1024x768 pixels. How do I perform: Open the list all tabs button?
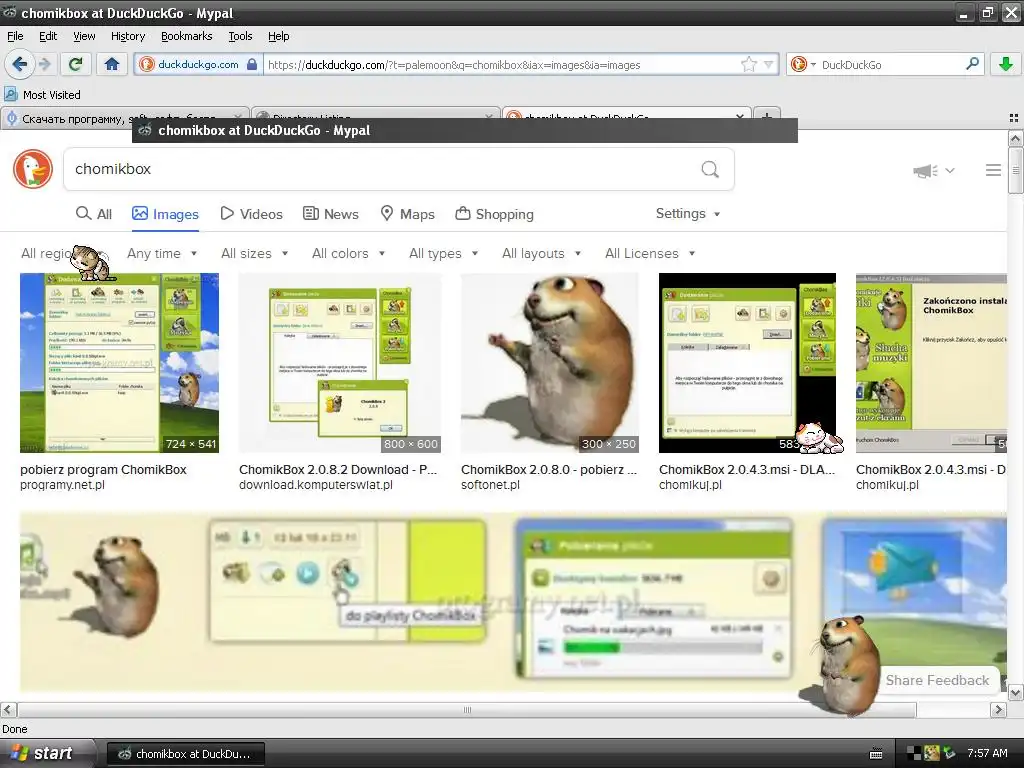tap(1013, 118)
